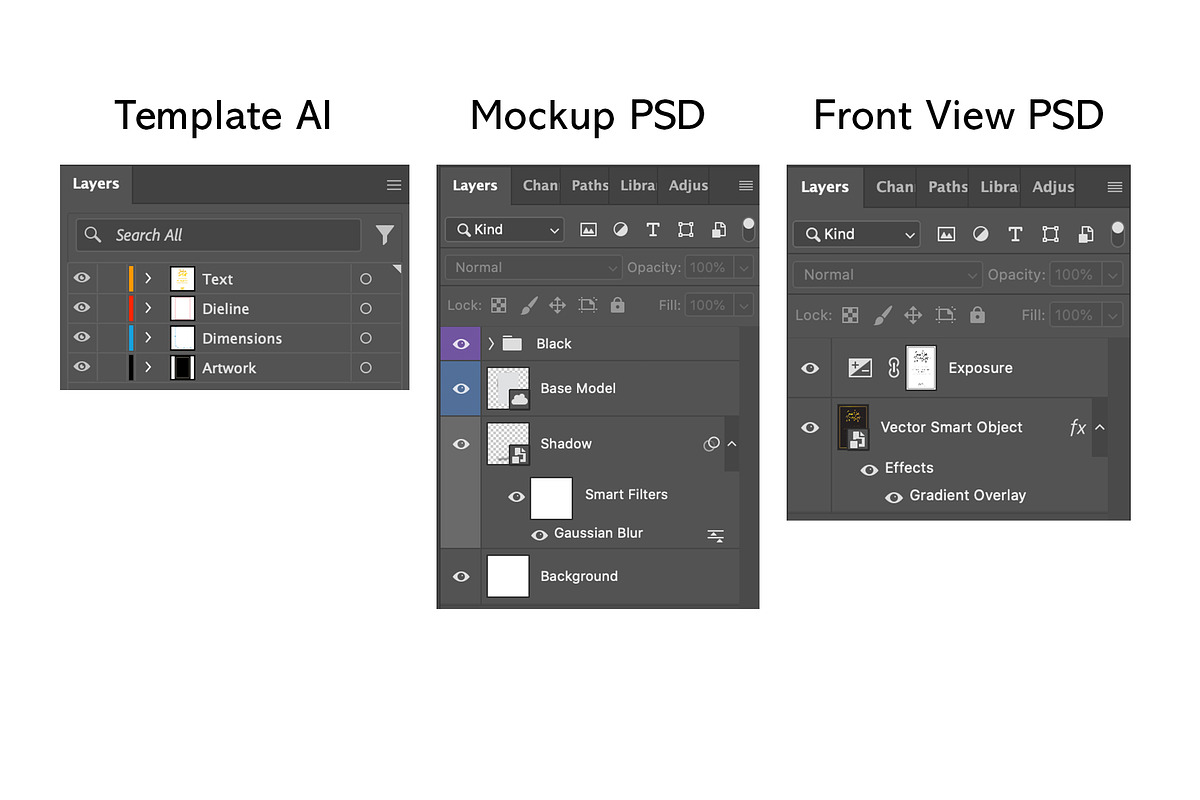1200x800 pixels.
Task: Hide the Gaussian Blur smart filter
Action: (x=540, y=535)
